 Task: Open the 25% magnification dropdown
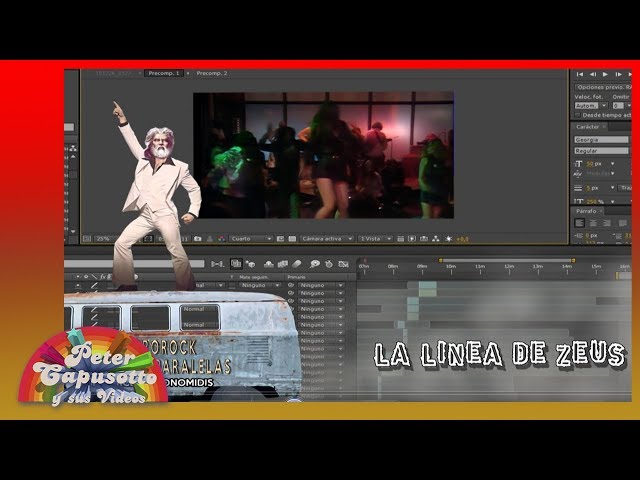105,239
